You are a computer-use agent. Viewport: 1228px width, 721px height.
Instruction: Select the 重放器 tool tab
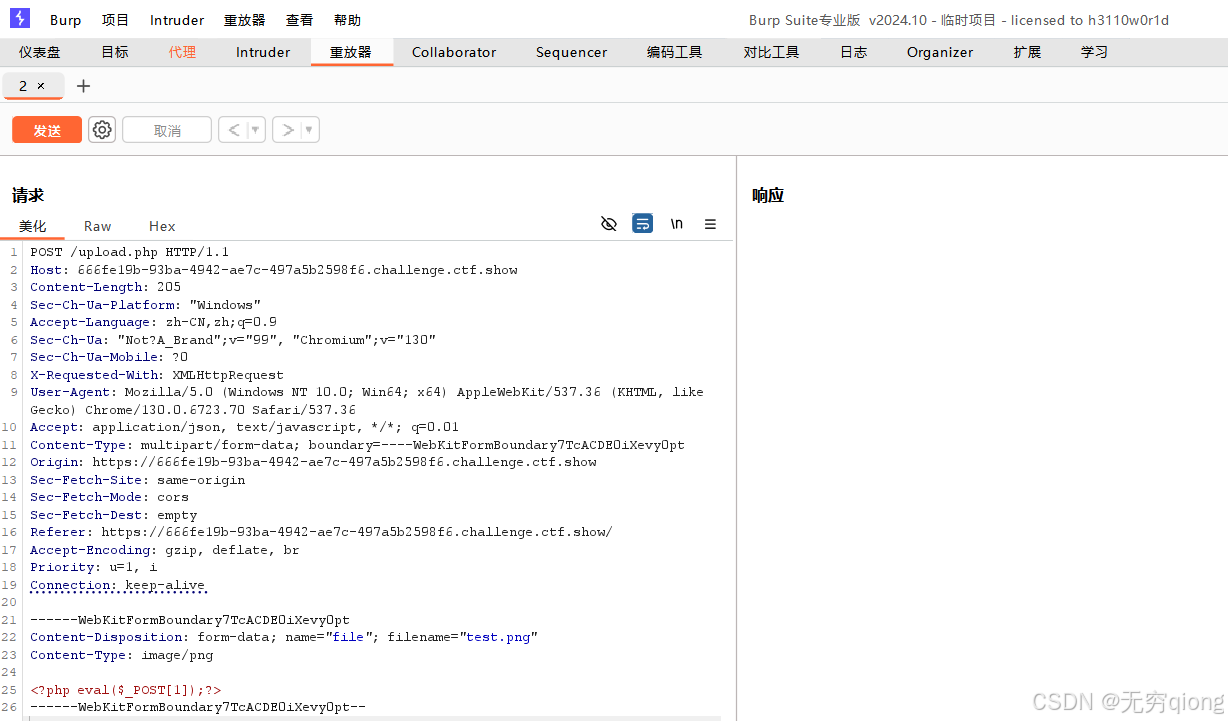[351, 52]
